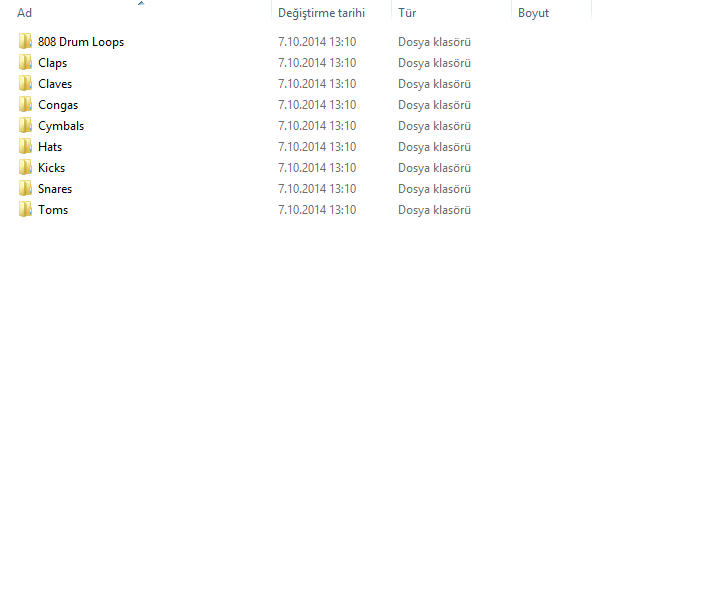Sort by the Değiştirme tarihi column header

321,13
